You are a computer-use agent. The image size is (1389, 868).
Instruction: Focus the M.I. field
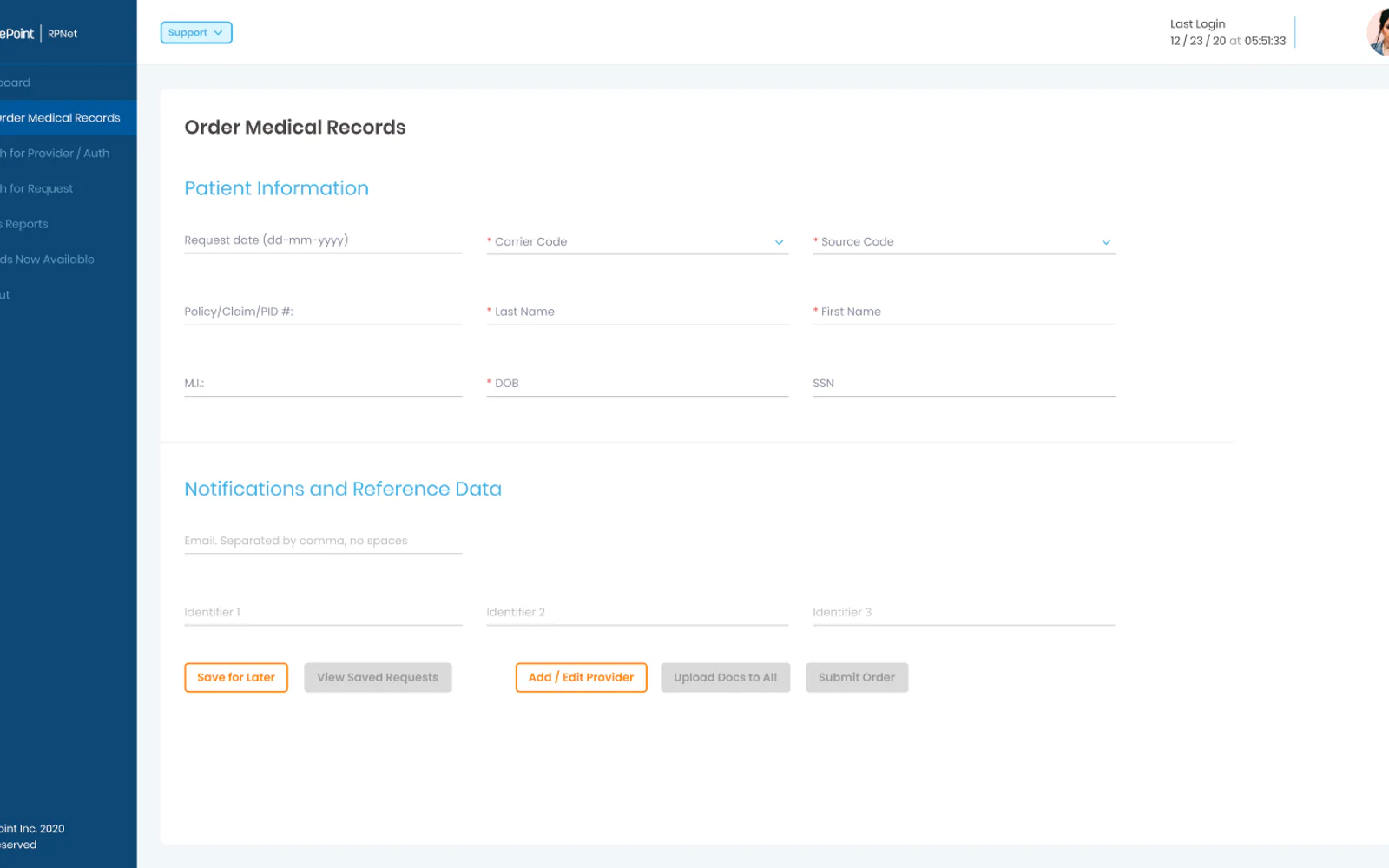click(323, 383)
